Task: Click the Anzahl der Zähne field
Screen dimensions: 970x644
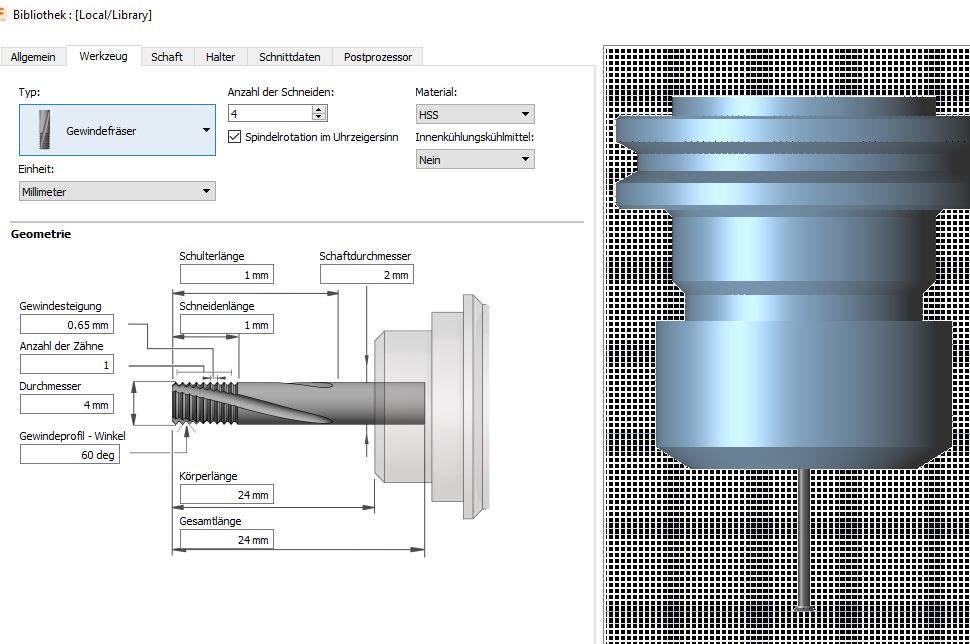Action: (x=66, y=364)
